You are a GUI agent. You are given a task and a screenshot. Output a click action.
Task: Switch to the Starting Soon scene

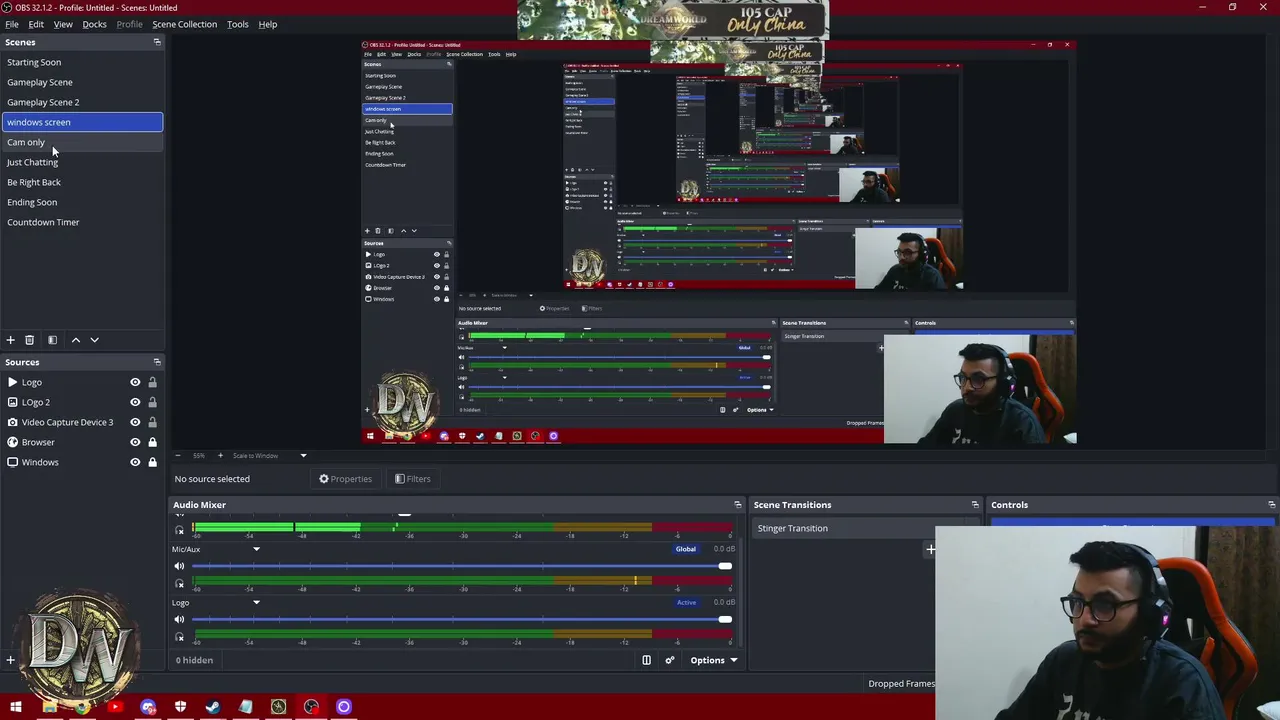(x=82, y=62)
